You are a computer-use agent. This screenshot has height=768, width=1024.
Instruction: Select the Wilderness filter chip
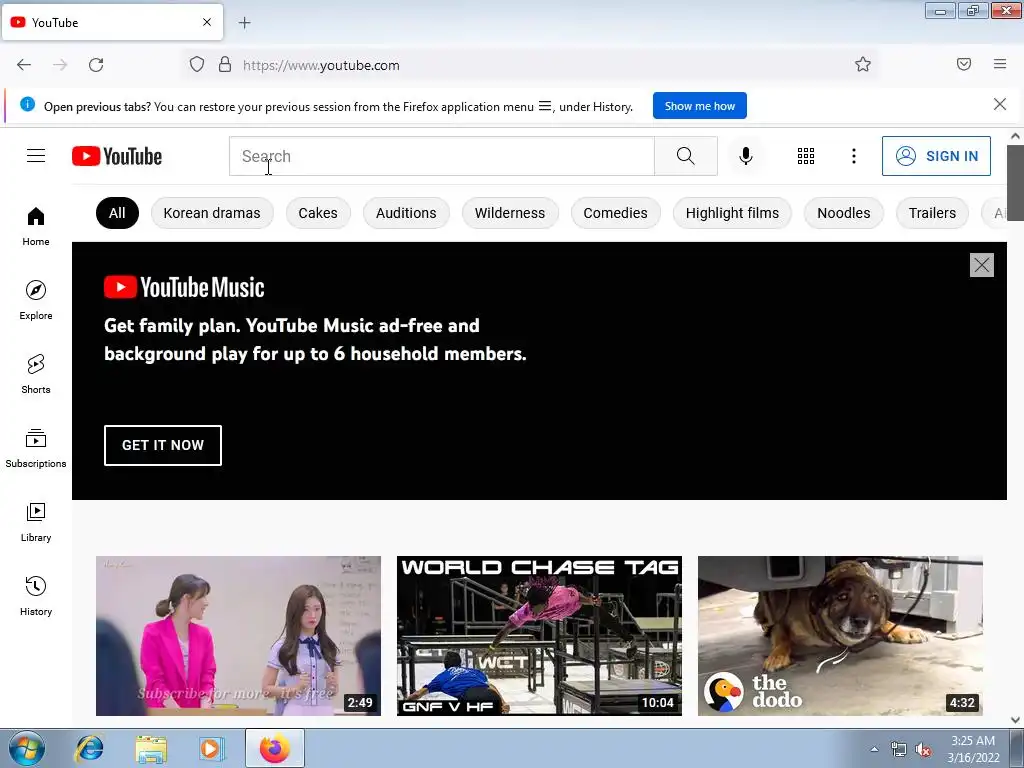click(510, 213)
